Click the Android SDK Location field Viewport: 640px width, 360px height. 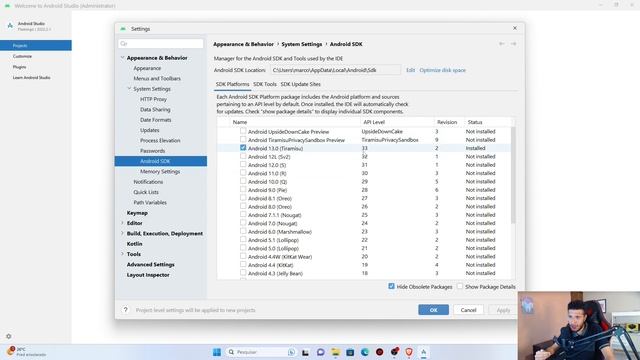pos(336,70)
